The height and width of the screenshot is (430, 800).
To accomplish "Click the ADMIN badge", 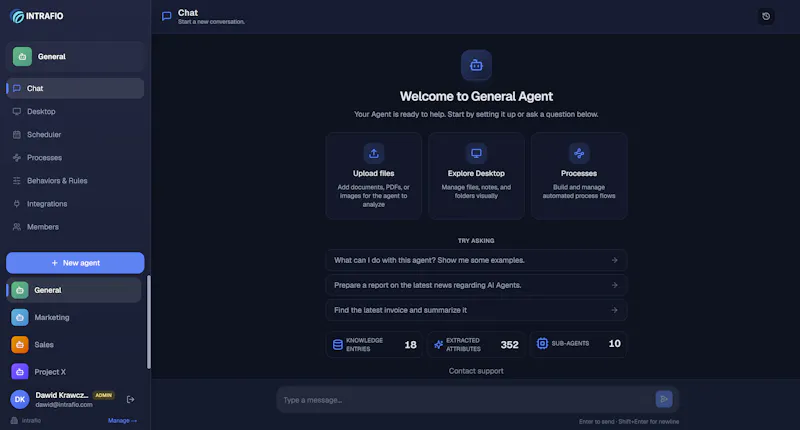I will [104, 395].
